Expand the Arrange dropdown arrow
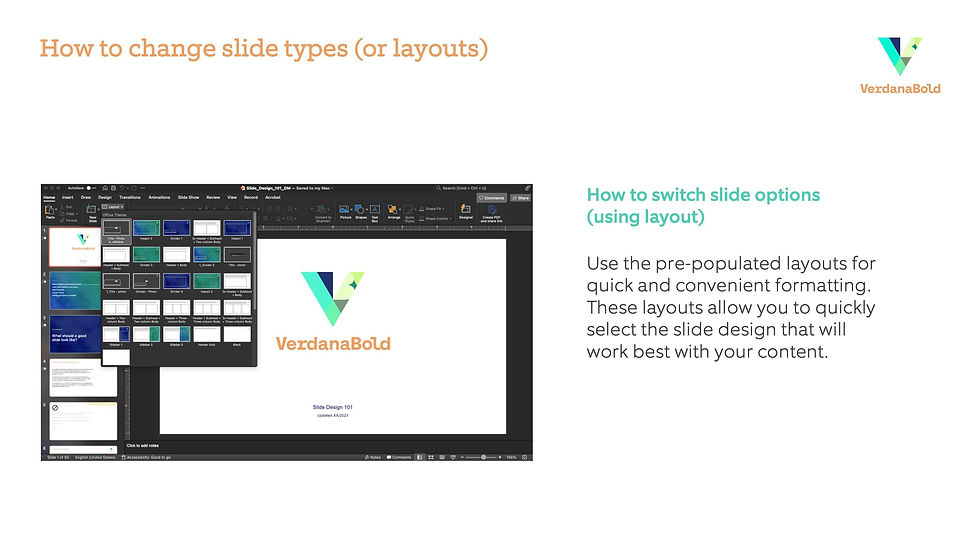The width and height of the screenshot is (980, 551). [400, 209]
